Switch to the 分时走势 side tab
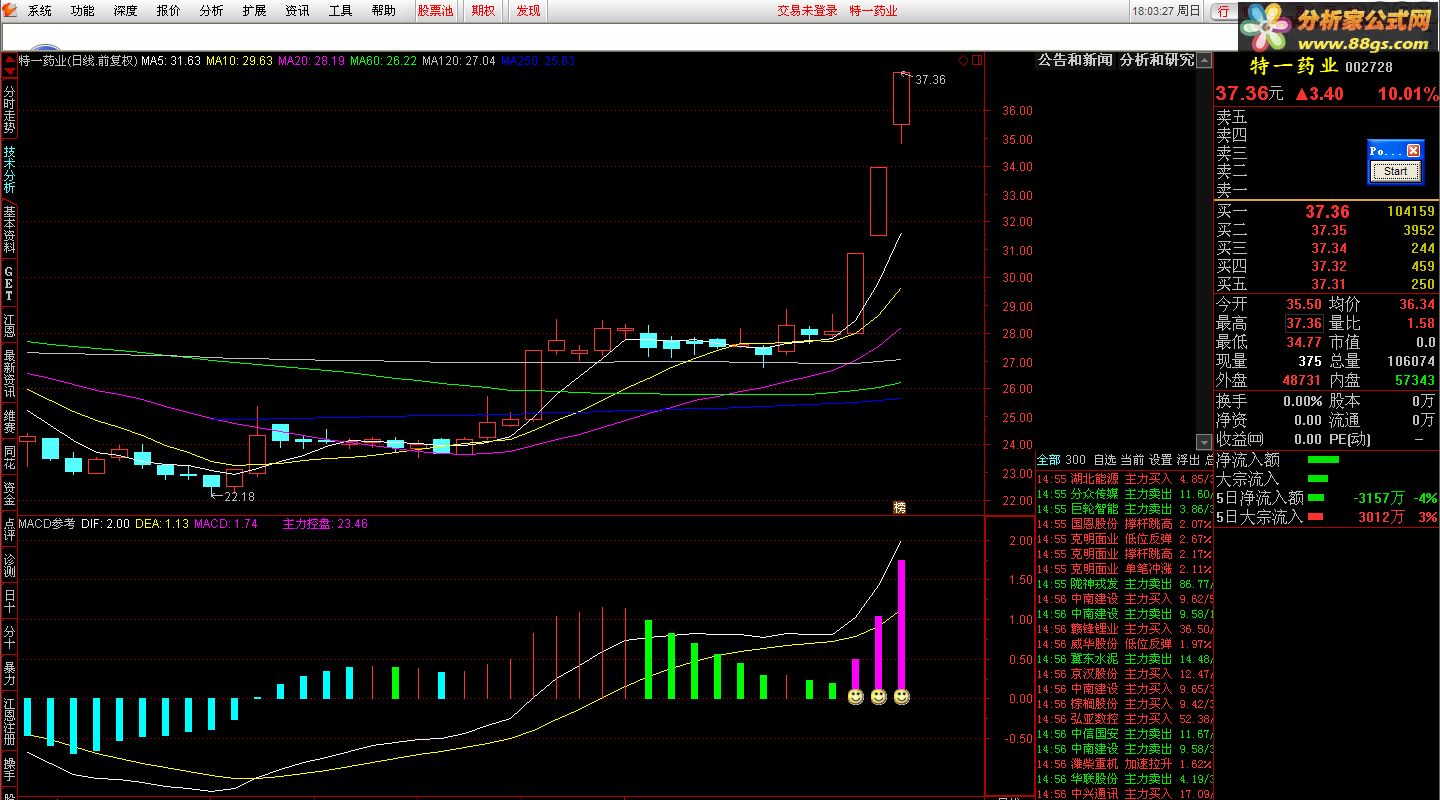 point(9,111)
